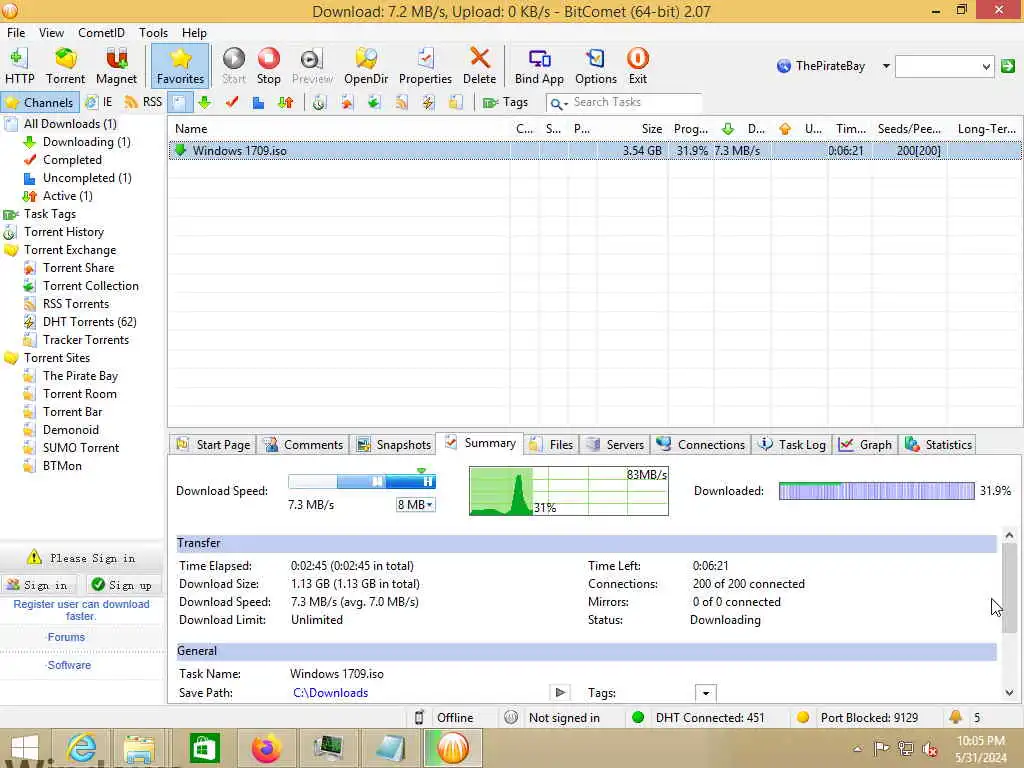Filter completed tasks with red checkmark icon

click(x=232, y=103)
